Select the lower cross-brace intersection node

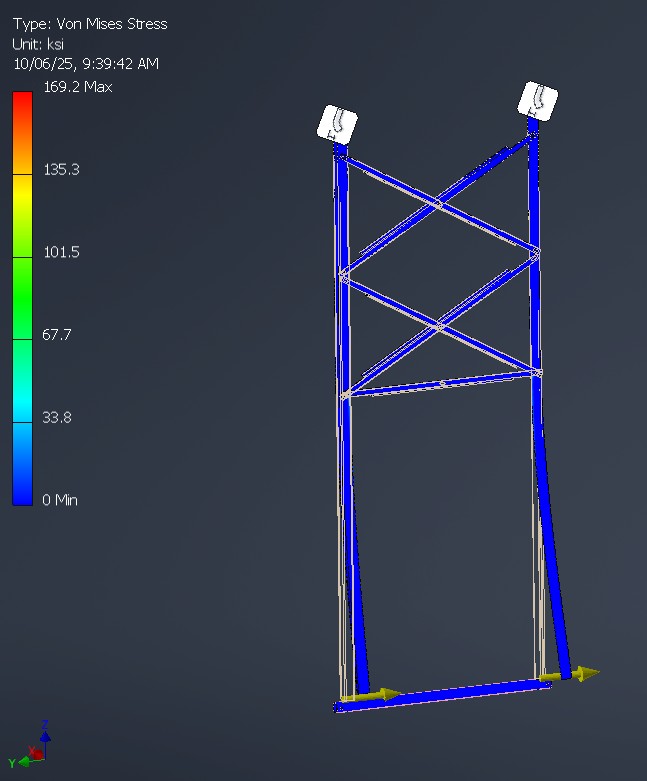439,327
